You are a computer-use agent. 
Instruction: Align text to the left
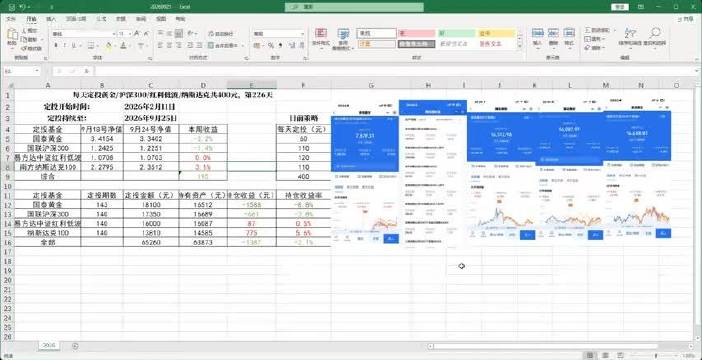(160, 45)
